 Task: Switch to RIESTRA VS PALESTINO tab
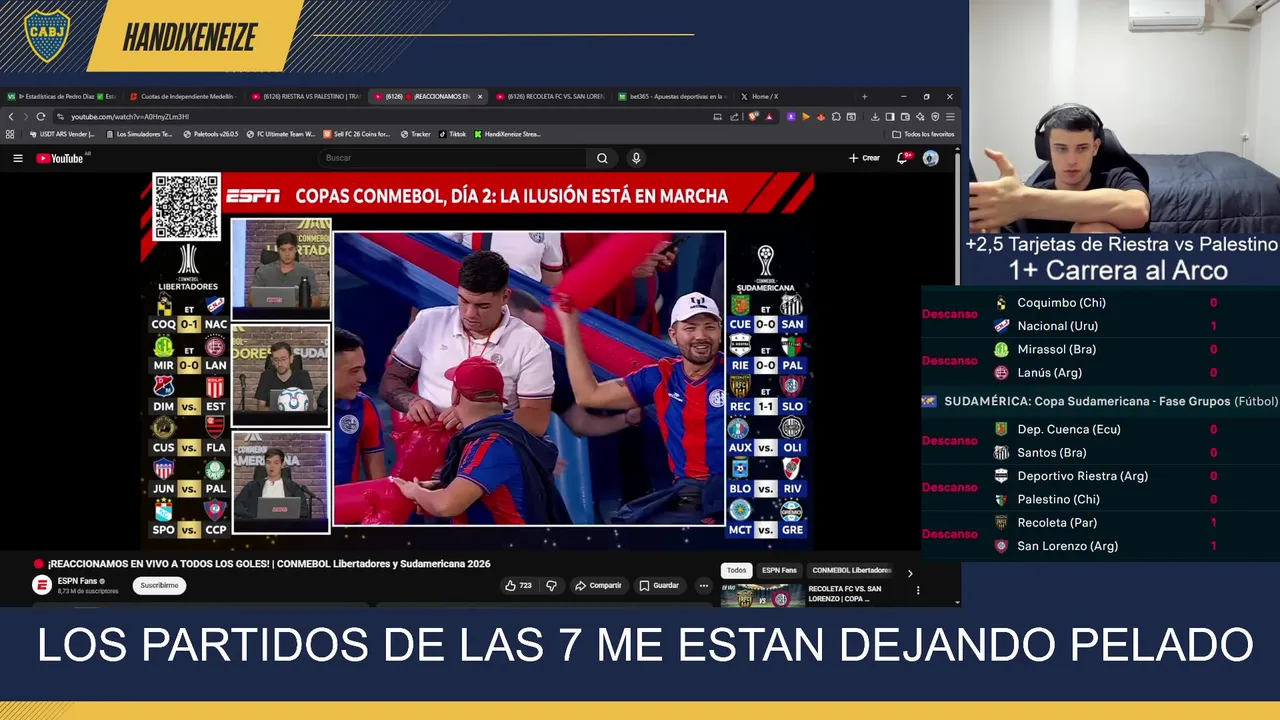[x=304, y=97]
